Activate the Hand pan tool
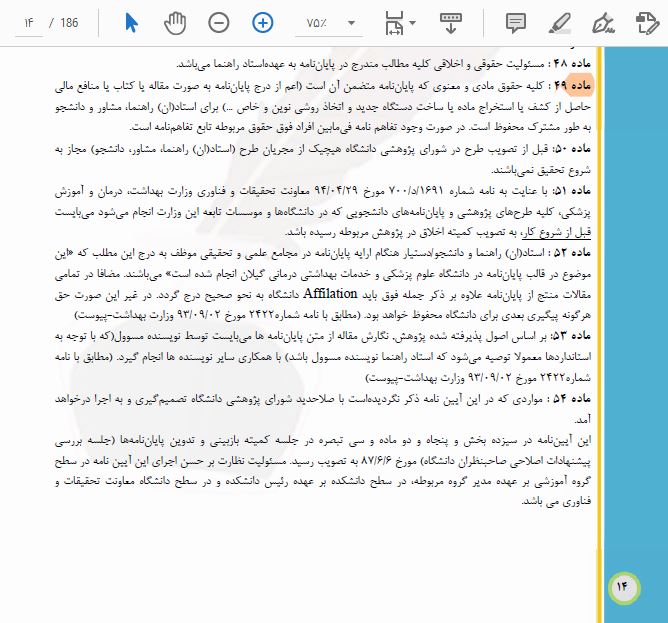 [x=176, y=22]
